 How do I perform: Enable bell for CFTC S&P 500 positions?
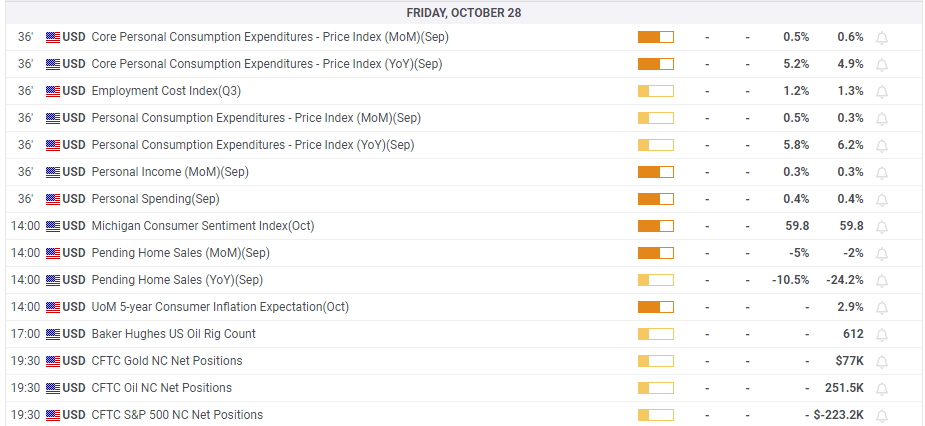pyautogui.click(x=882, y=416)
